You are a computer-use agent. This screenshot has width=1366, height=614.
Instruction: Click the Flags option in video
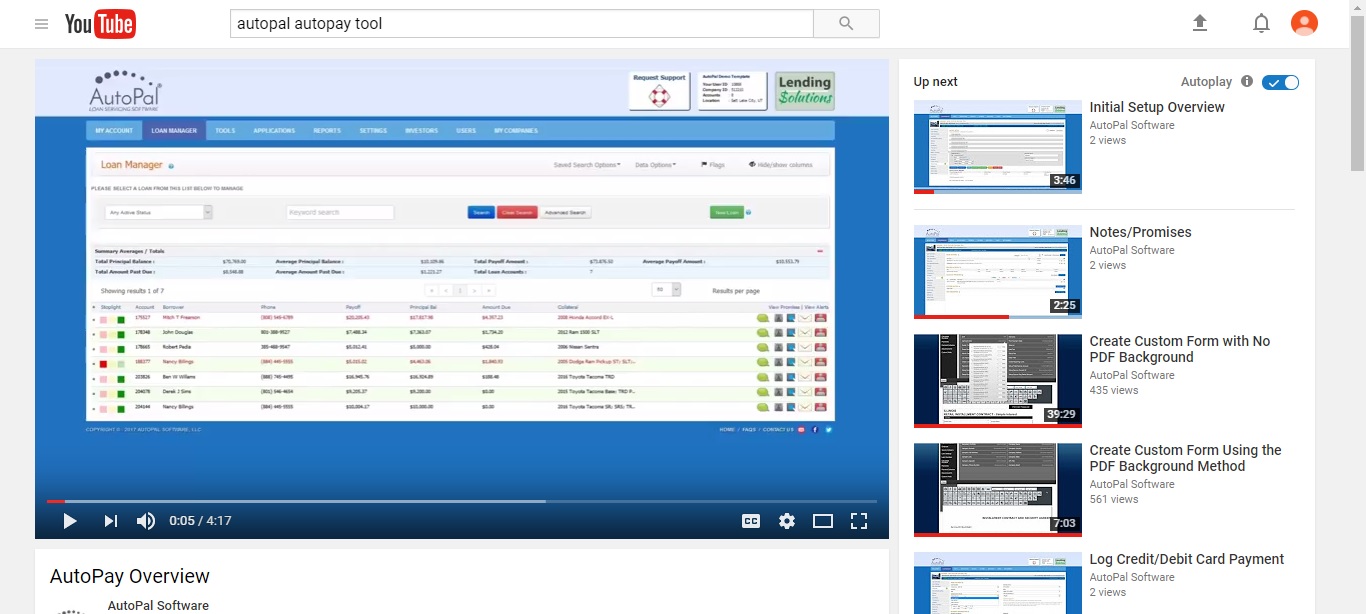point(713,165)
